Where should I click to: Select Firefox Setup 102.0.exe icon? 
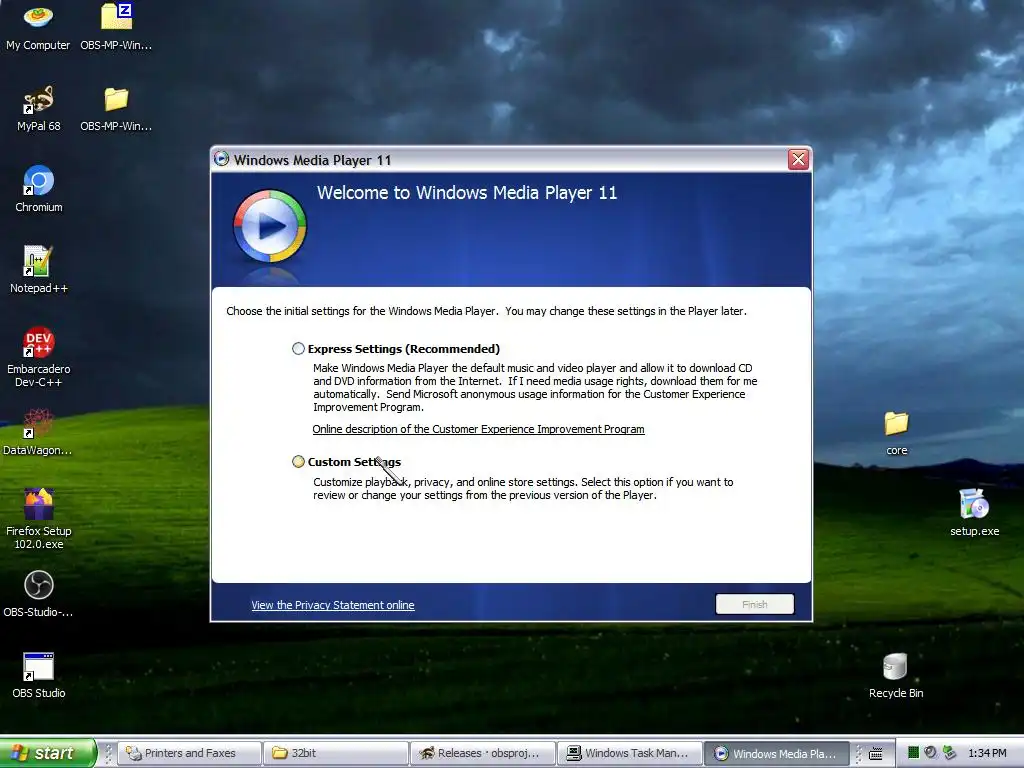[39, 519]
